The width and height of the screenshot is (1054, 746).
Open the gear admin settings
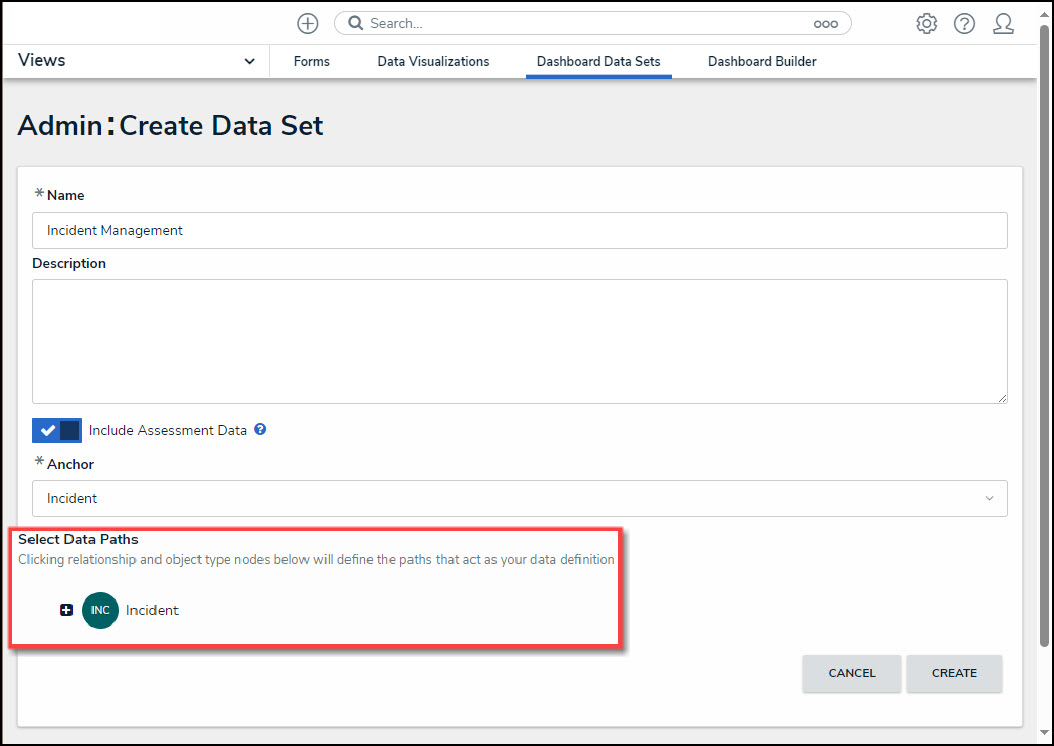[x=927, y=24]
